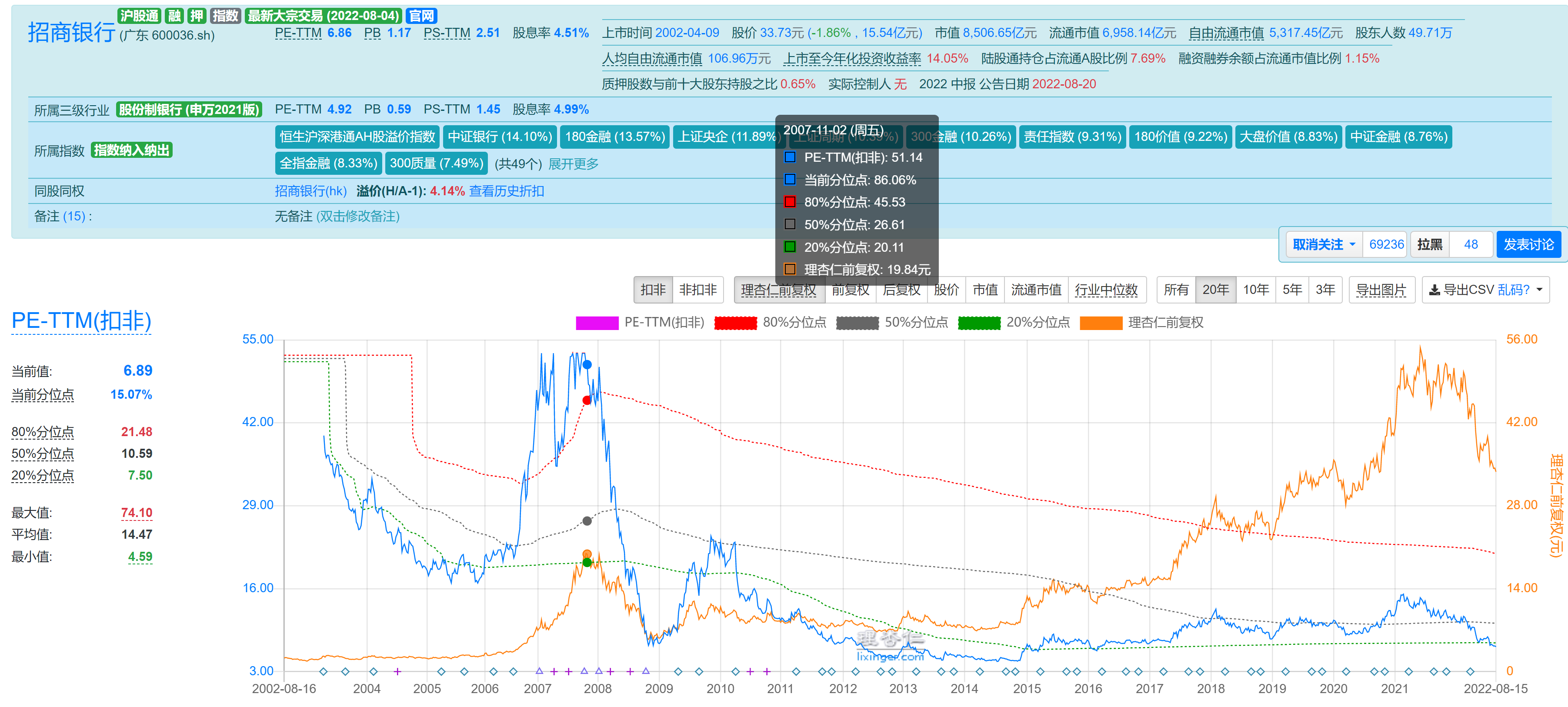The image size is (1568, 707).
Task: Open the 取消关注 dropdown arrow
Action: (1352, 245)
